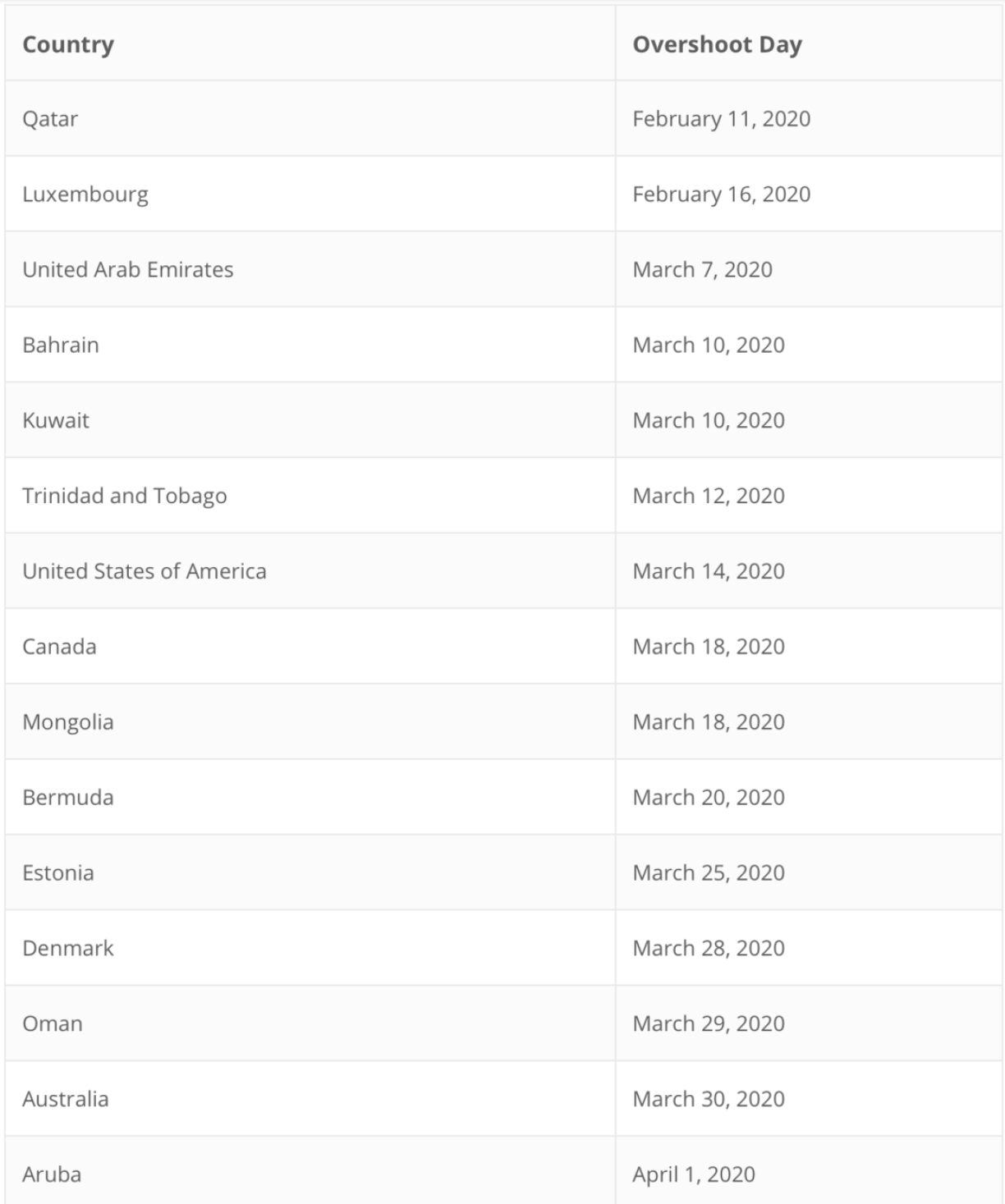Screen dimensions: 1005x1204
Task: Click the April 1, 2020 date cell
Action: [694, 1175]
